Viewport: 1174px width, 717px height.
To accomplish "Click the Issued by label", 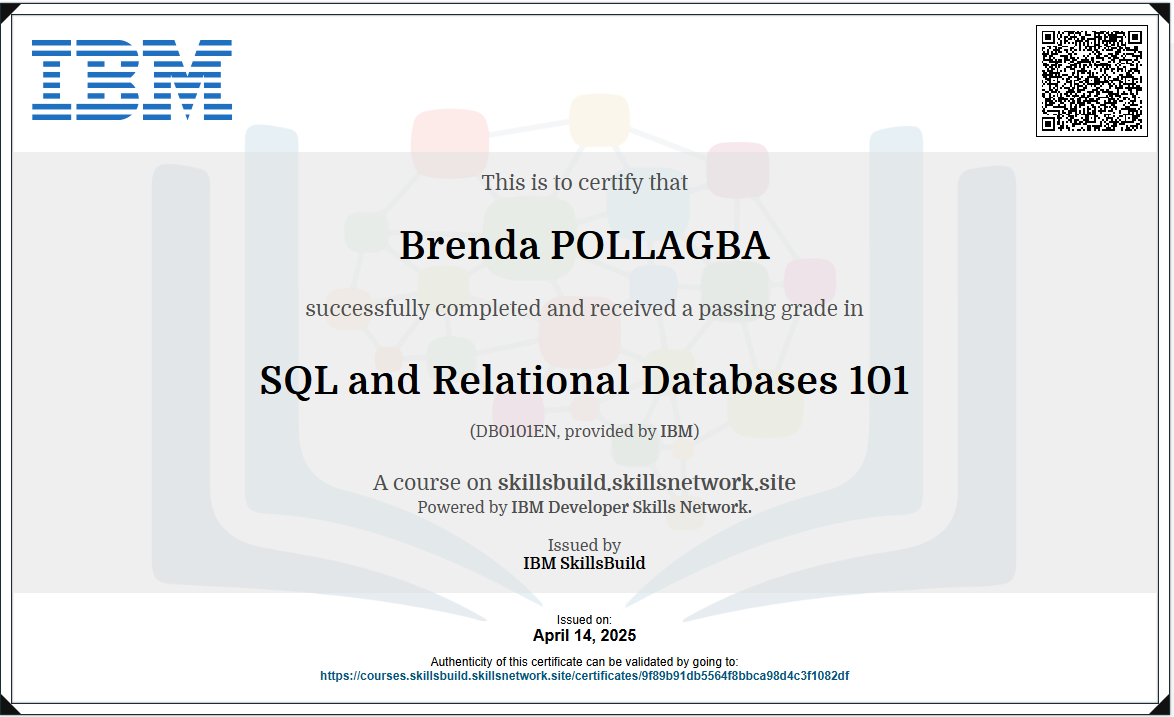I will 584,545.
